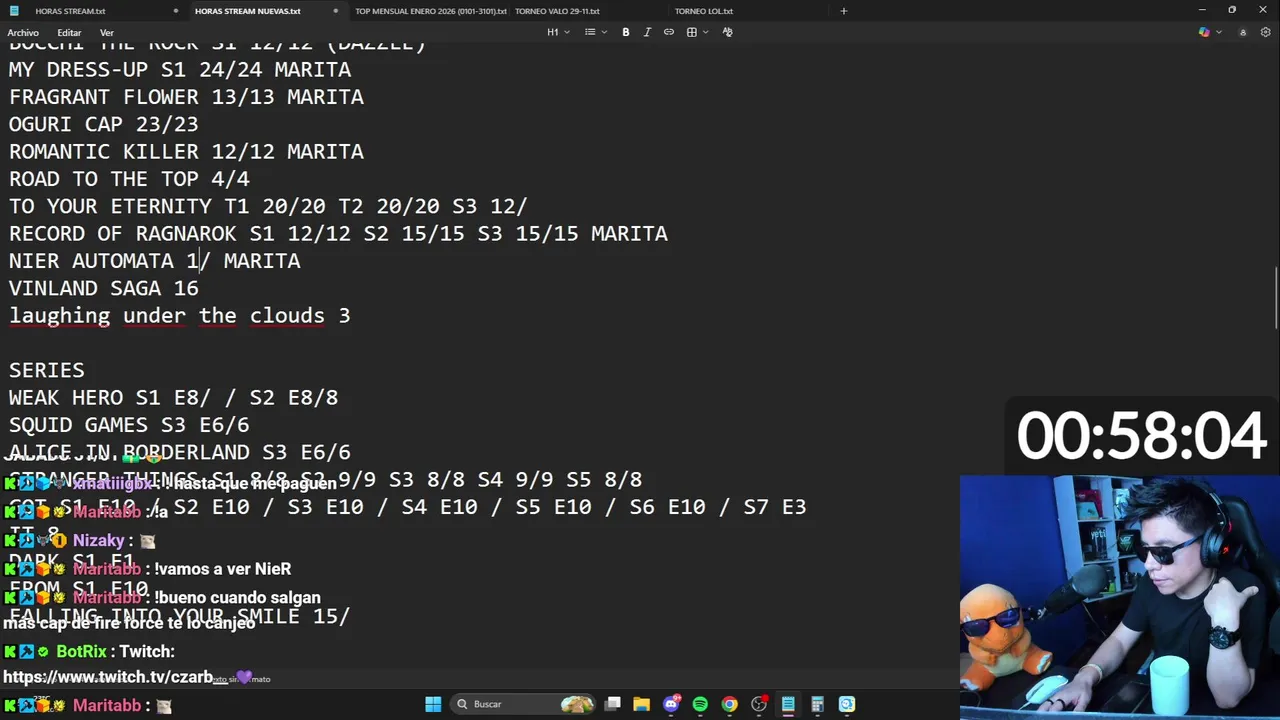The width and height of the screenshot is (1280, 720).
Task: Switch to HORAS STREAM.txt tab
Action: 70,11
